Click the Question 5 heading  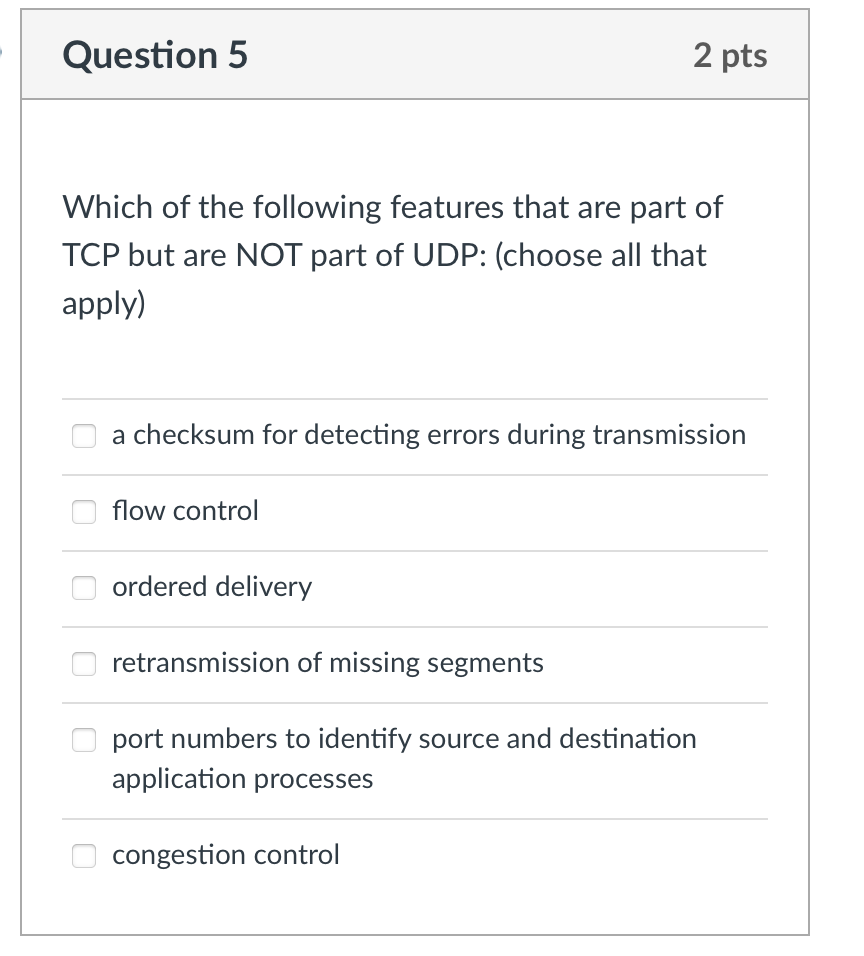[x=154, y=55]
